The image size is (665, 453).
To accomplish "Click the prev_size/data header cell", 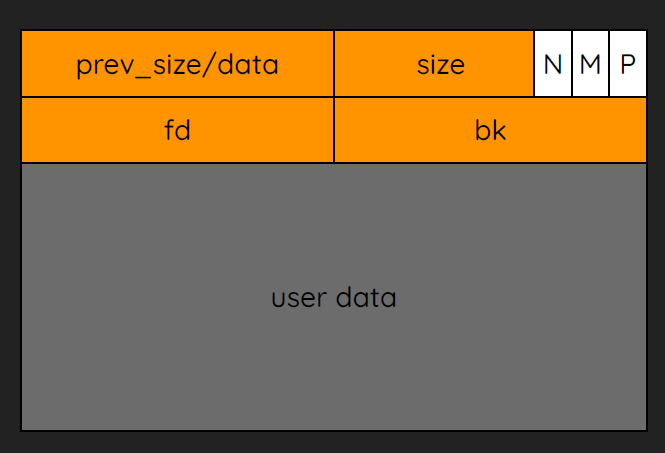I will pos(177,64).
